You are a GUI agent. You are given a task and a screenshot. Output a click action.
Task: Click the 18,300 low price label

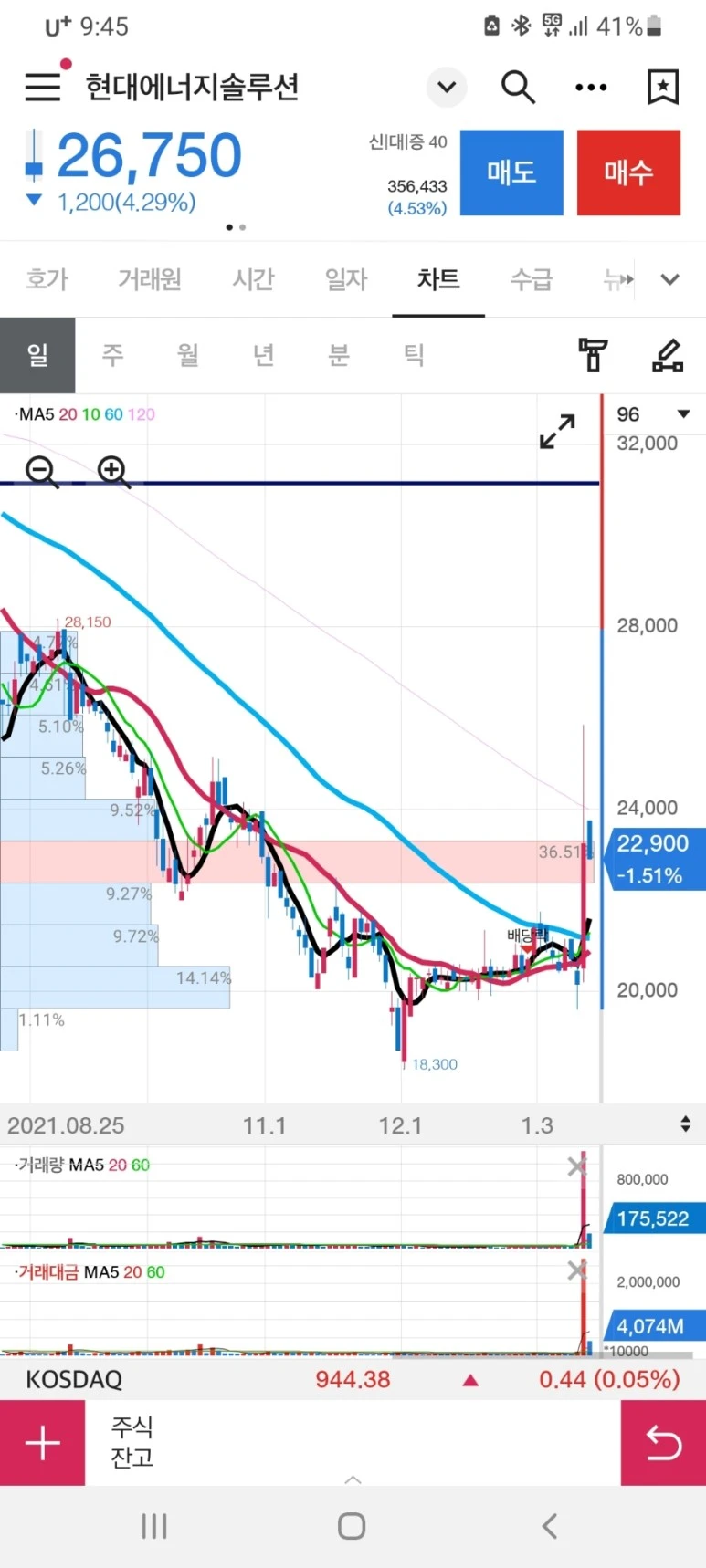click(435, 1064)
